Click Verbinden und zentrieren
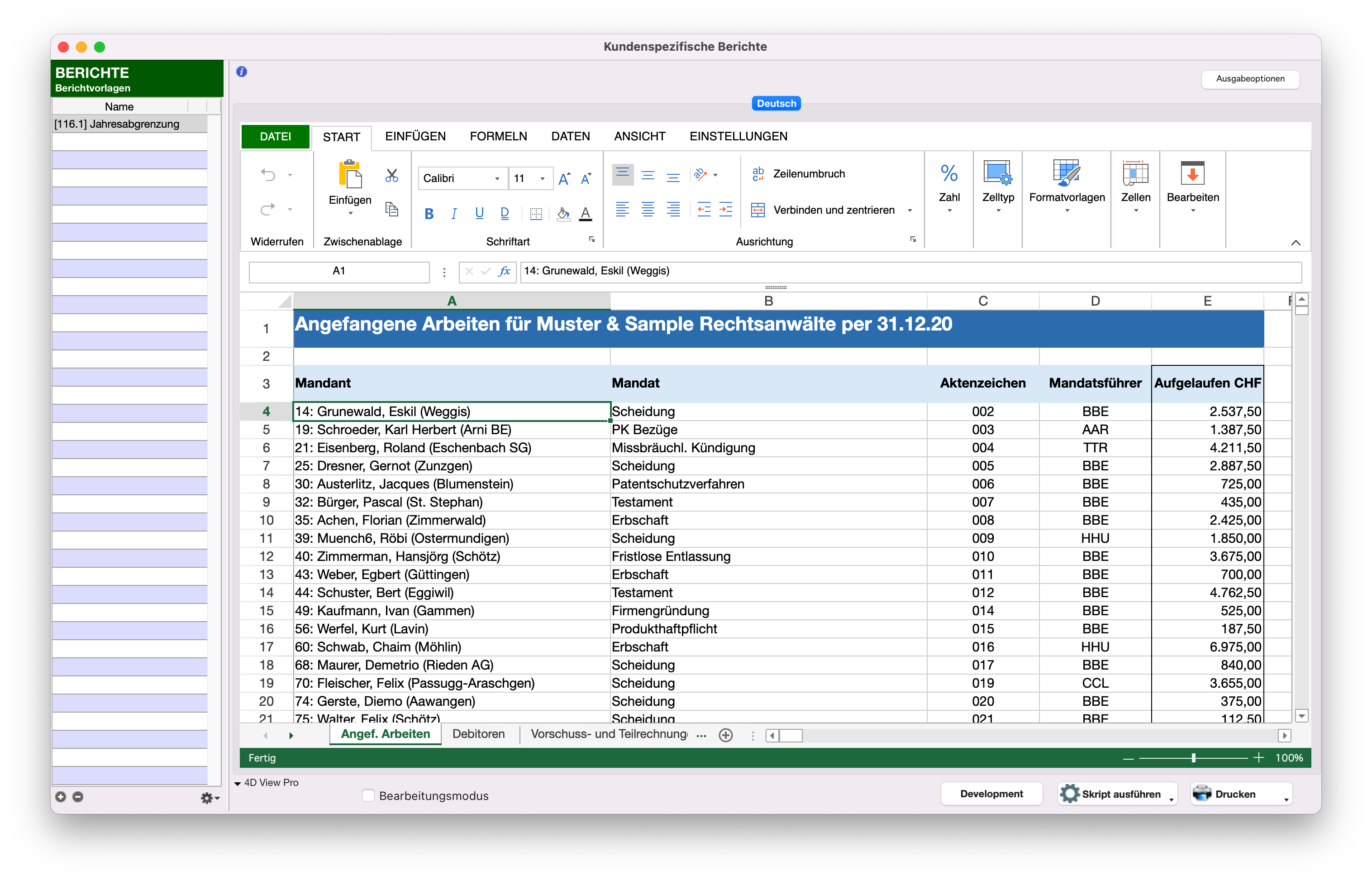The height and width of the screenshot is (881, 1372). pyautogui.click(x=823, y=210)
